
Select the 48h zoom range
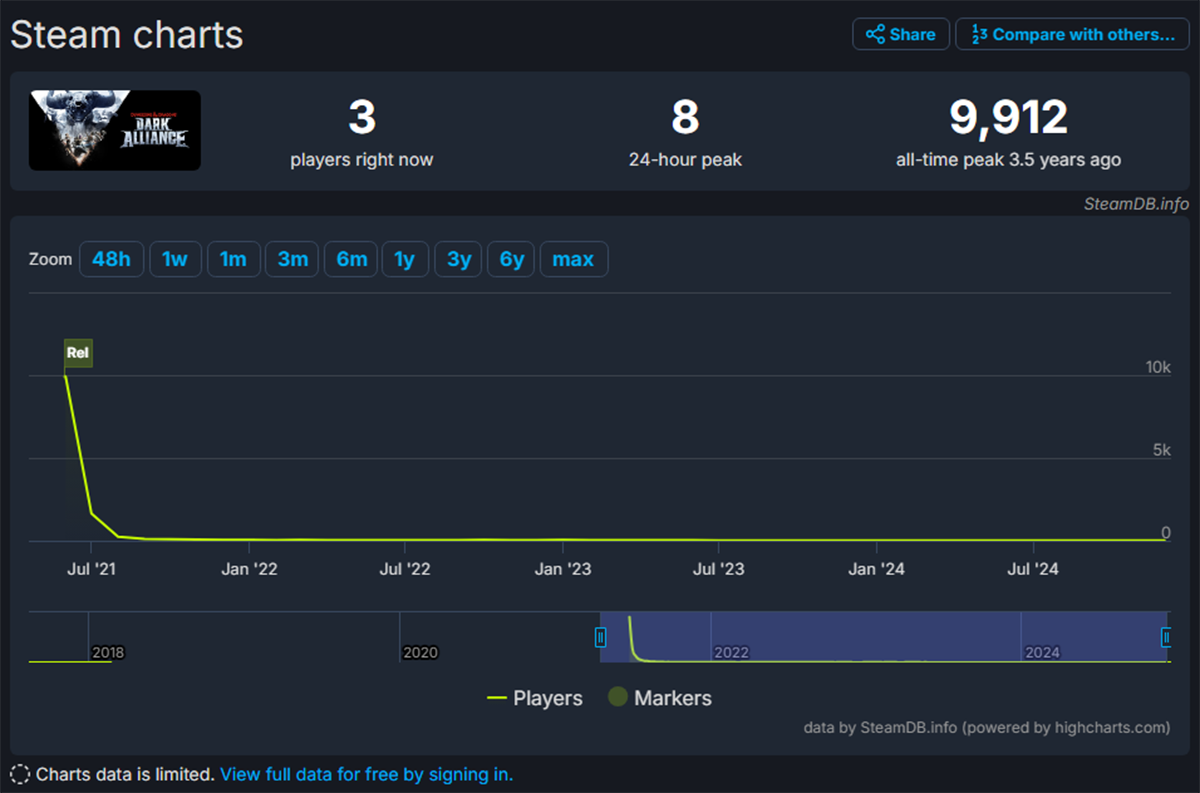tap(111, 259)
